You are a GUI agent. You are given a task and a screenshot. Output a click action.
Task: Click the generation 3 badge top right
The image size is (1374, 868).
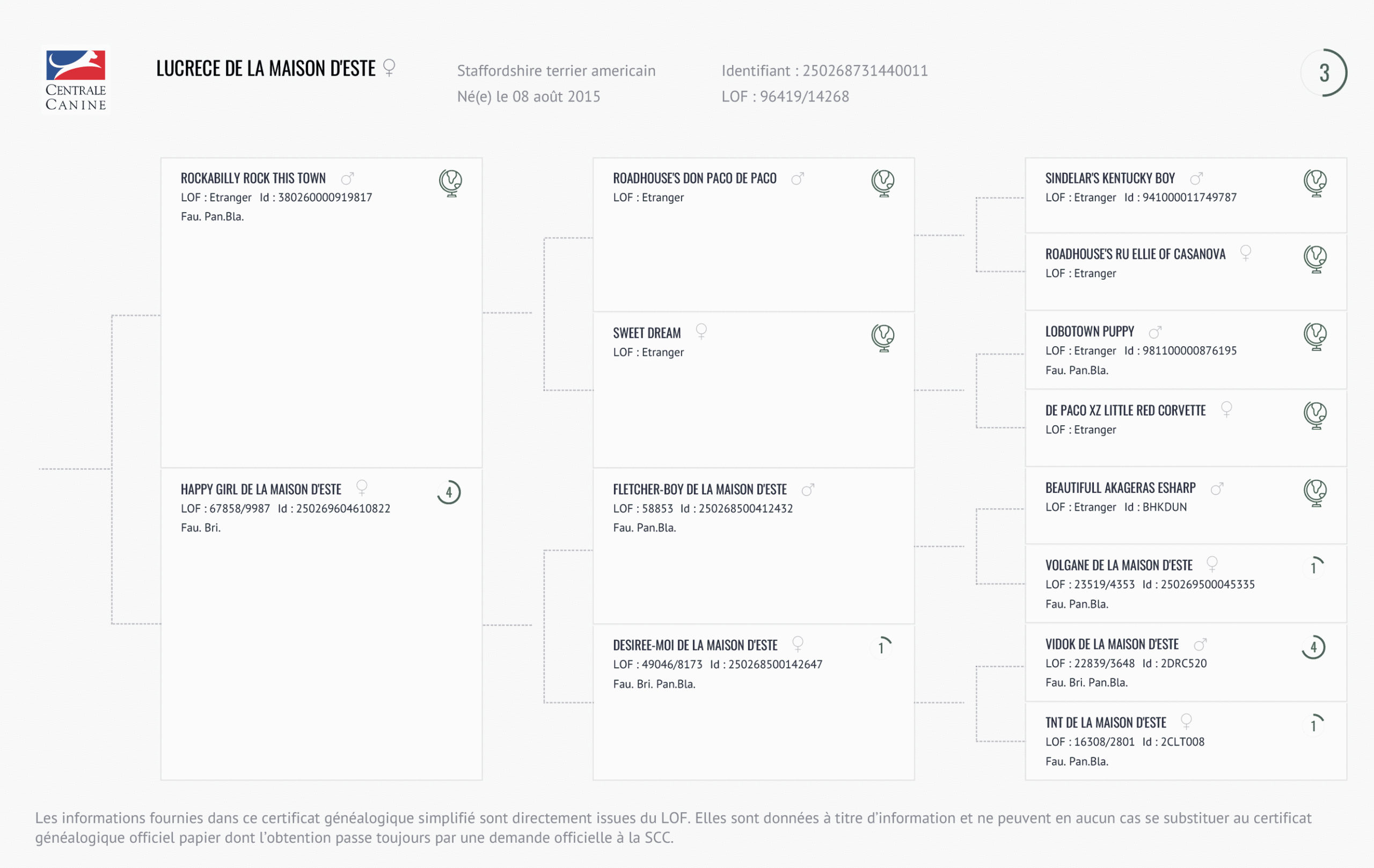click(x=1324, y=73)
